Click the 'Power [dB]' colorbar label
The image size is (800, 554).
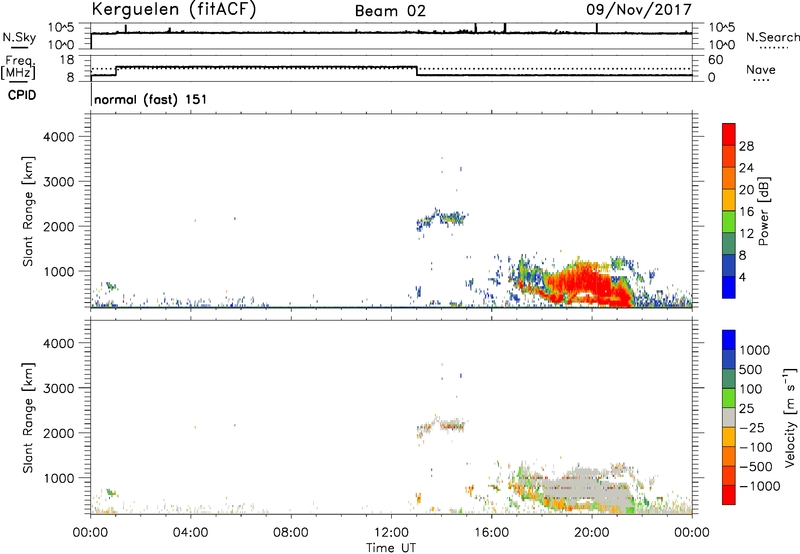(763, 211)
